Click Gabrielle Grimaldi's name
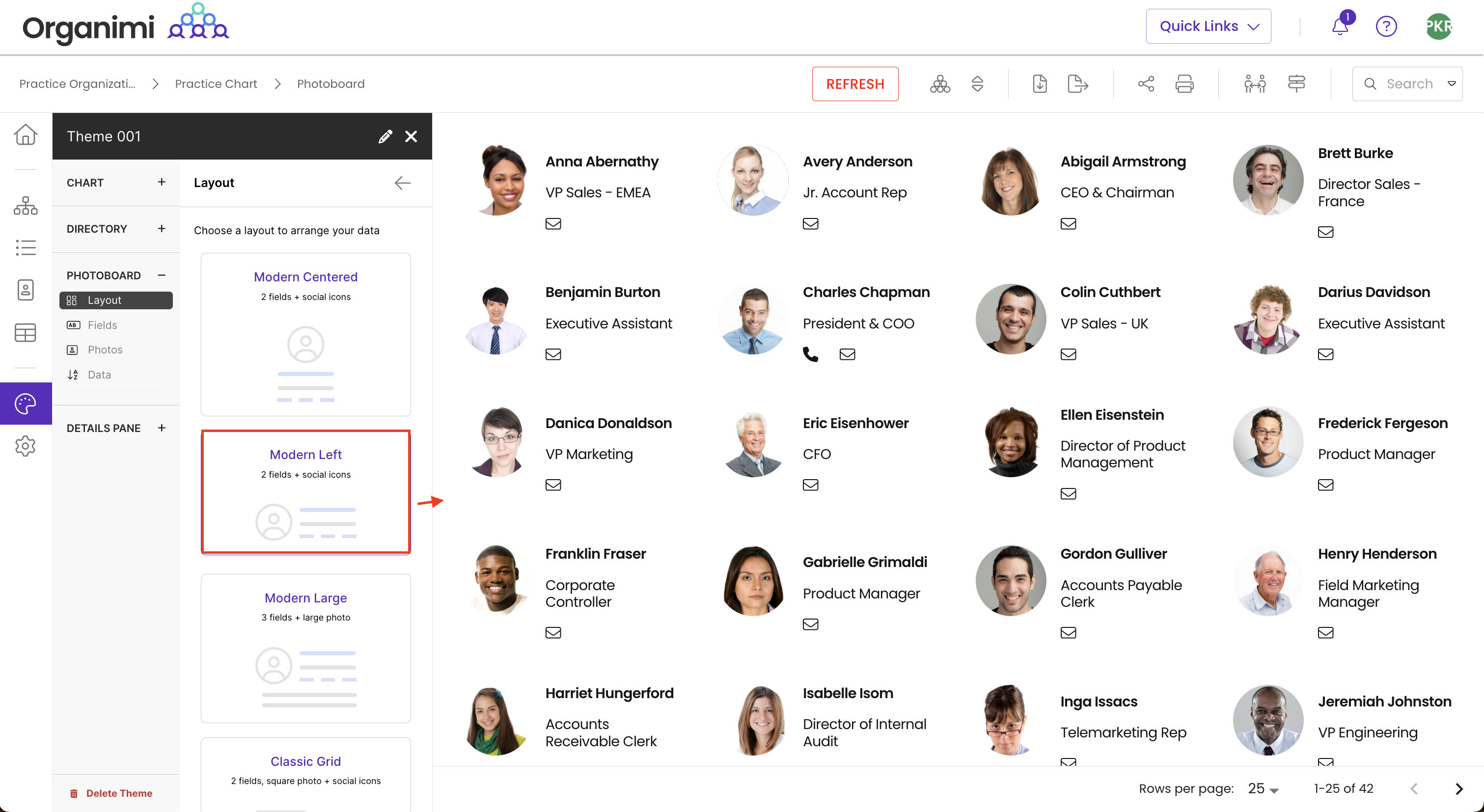1484x812 pixels. [865, 562]
